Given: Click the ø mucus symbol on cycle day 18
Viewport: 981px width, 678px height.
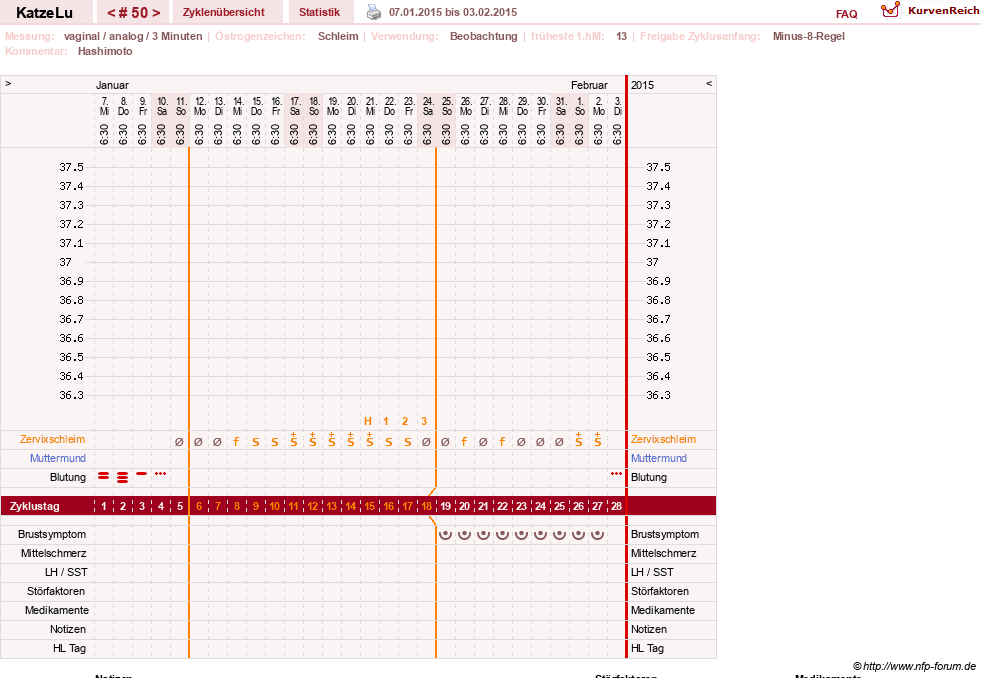Looking at the screenshot, I should click(427, 442).
